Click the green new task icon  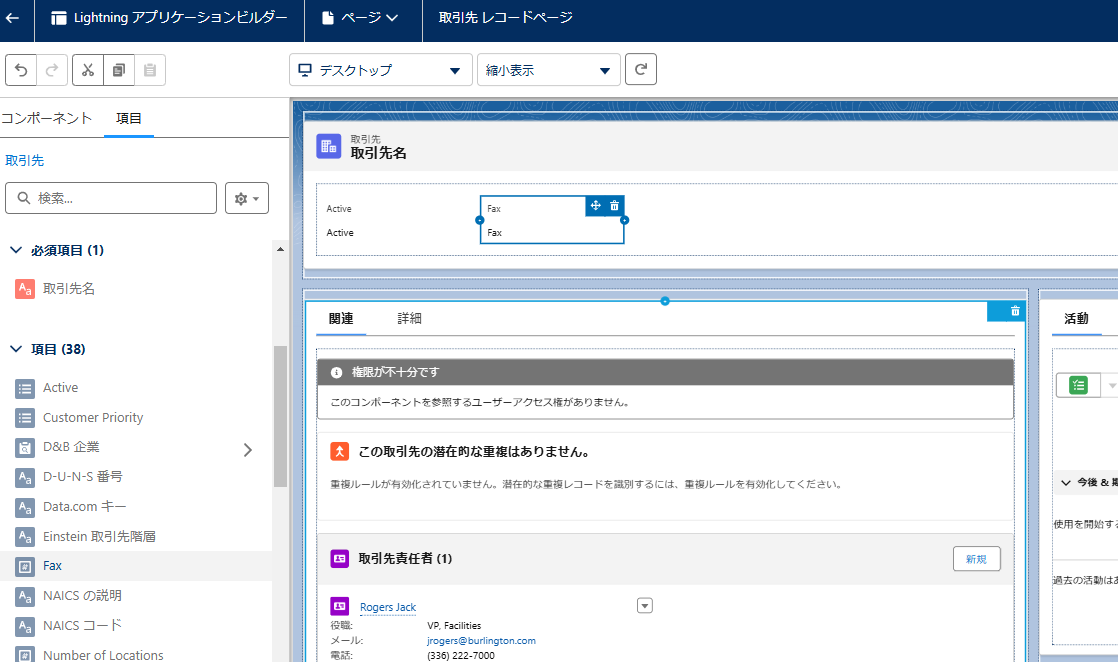[x=1078, y=385]
